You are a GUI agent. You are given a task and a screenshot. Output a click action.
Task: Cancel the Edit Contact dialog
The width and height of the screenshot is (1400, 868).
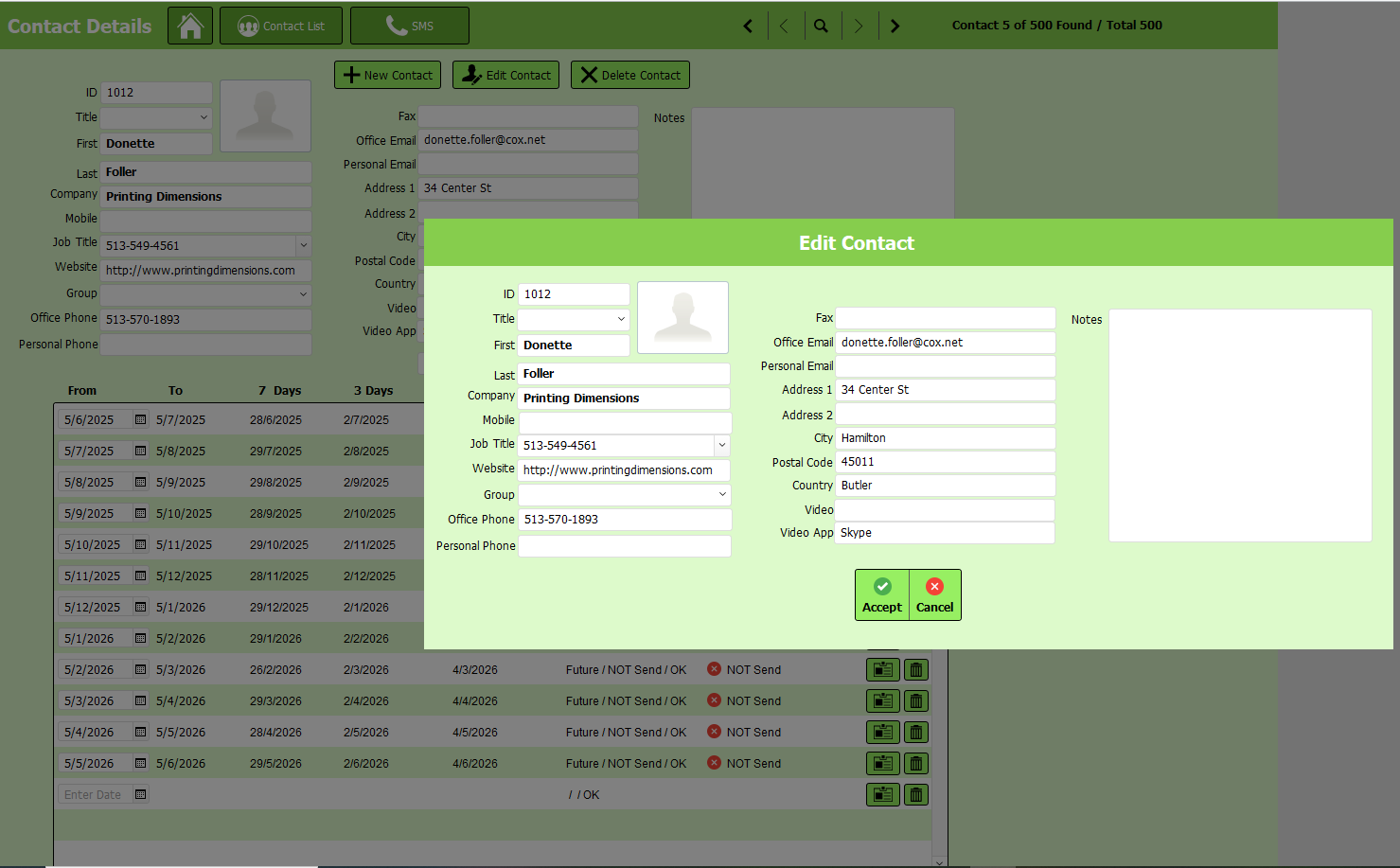click(935, 594)
